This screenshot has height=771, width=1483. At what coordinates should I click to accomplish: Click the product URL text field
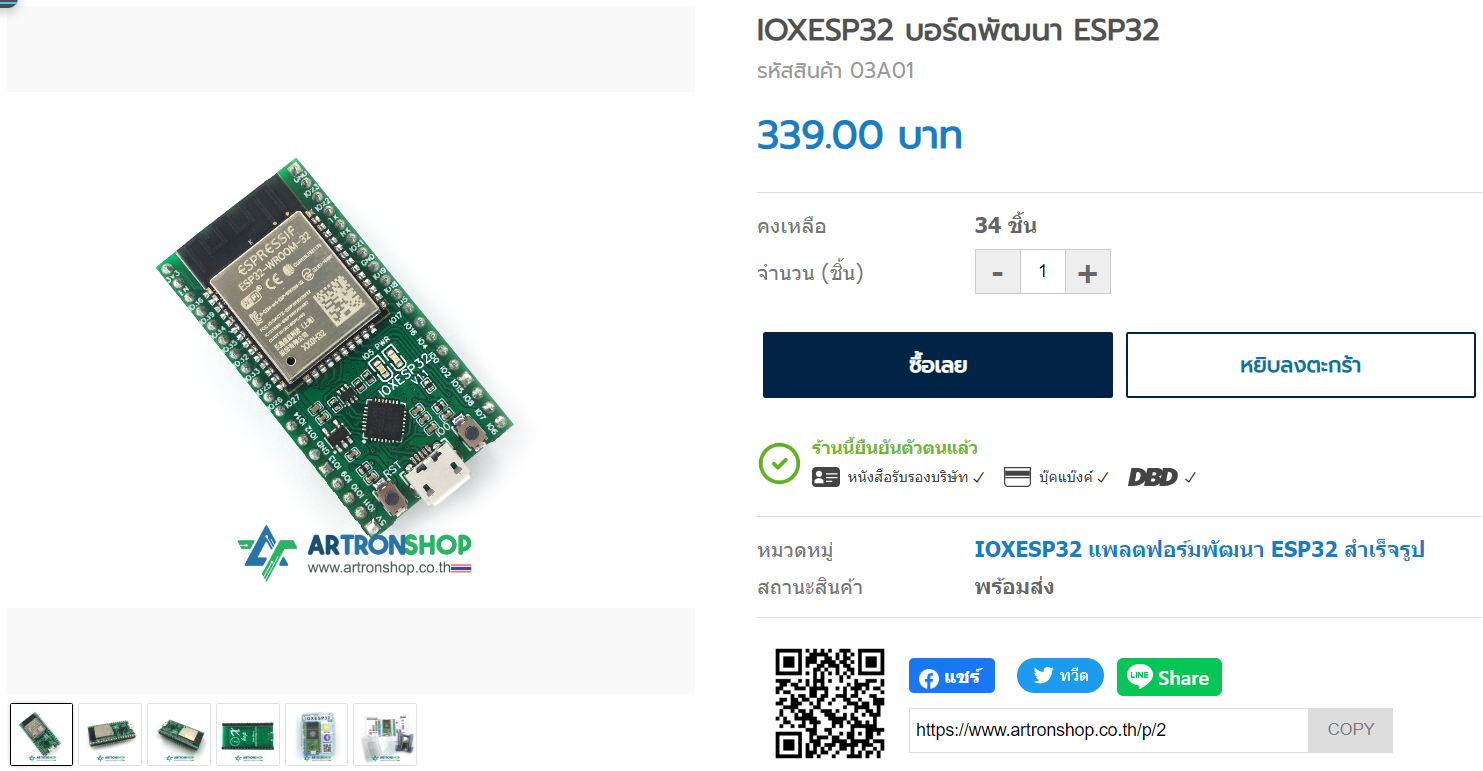[x=1108, y=730]
